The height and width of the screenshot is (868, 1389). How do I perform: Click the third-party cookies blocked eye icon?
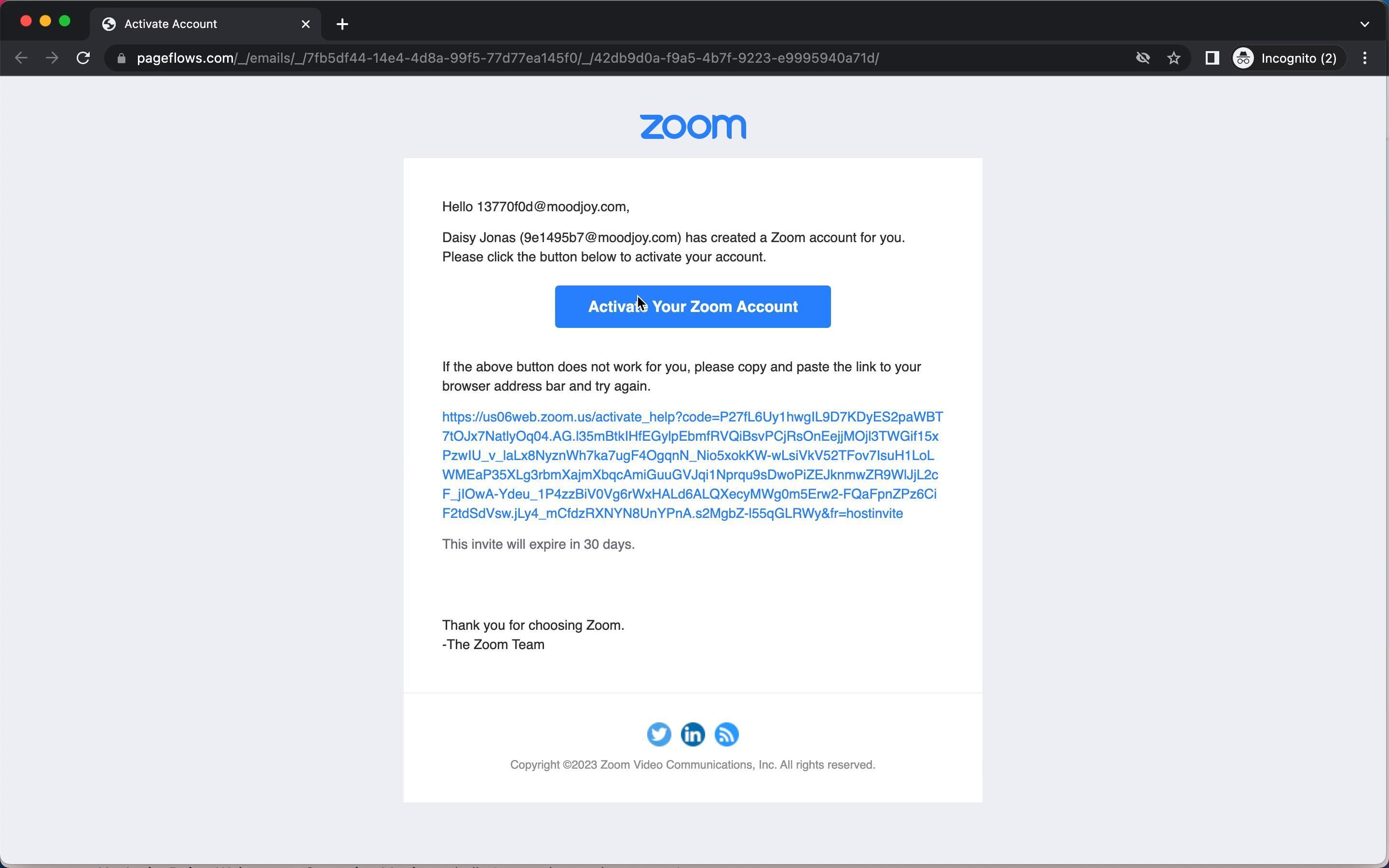point(1142,58)
